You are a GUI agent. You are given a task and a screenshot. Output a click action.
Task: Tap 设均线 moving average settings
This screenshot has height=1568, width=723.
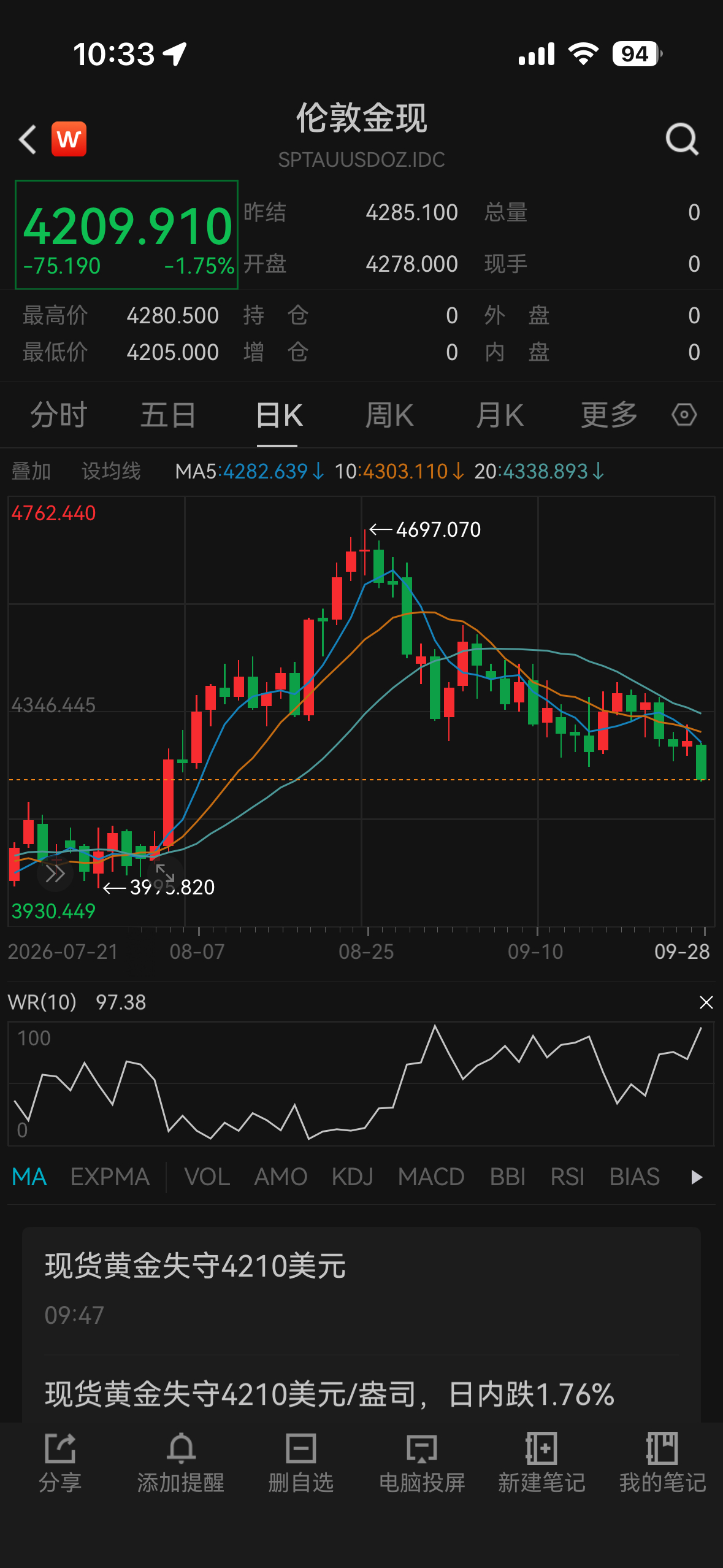[111, 471]
